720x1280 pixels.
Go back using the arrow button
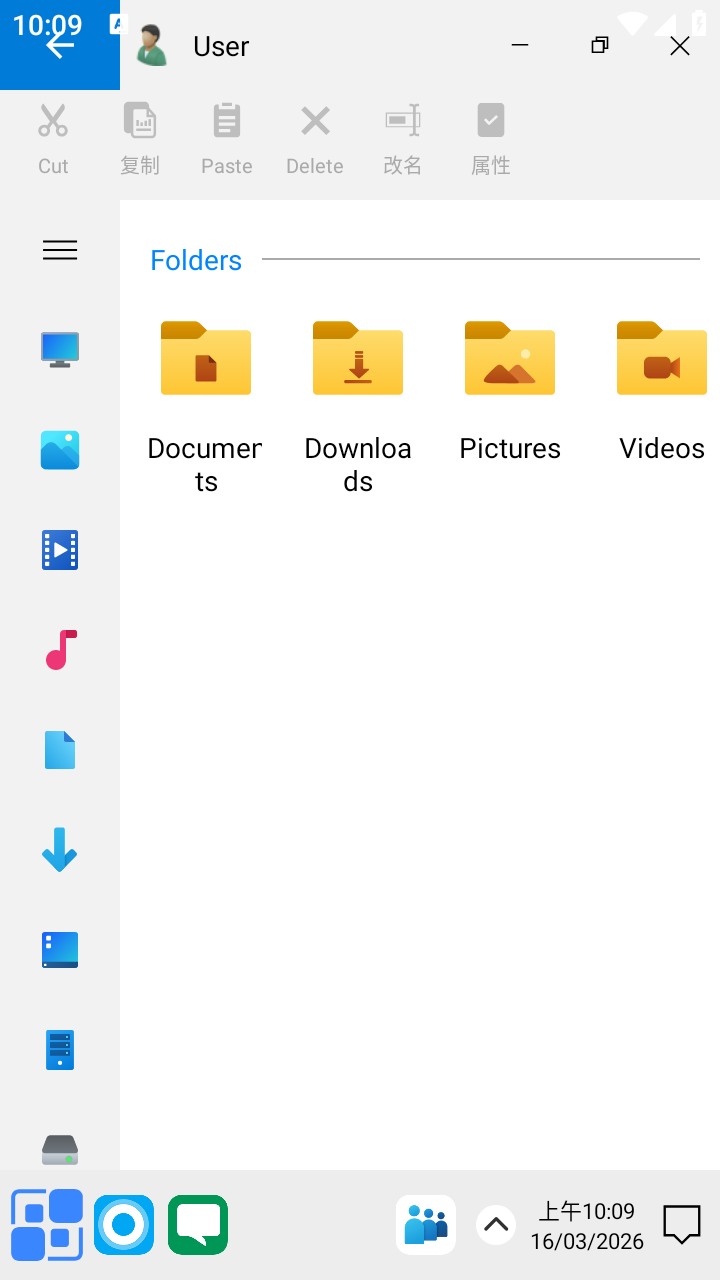pyautogui.click(x=60, y=45)
